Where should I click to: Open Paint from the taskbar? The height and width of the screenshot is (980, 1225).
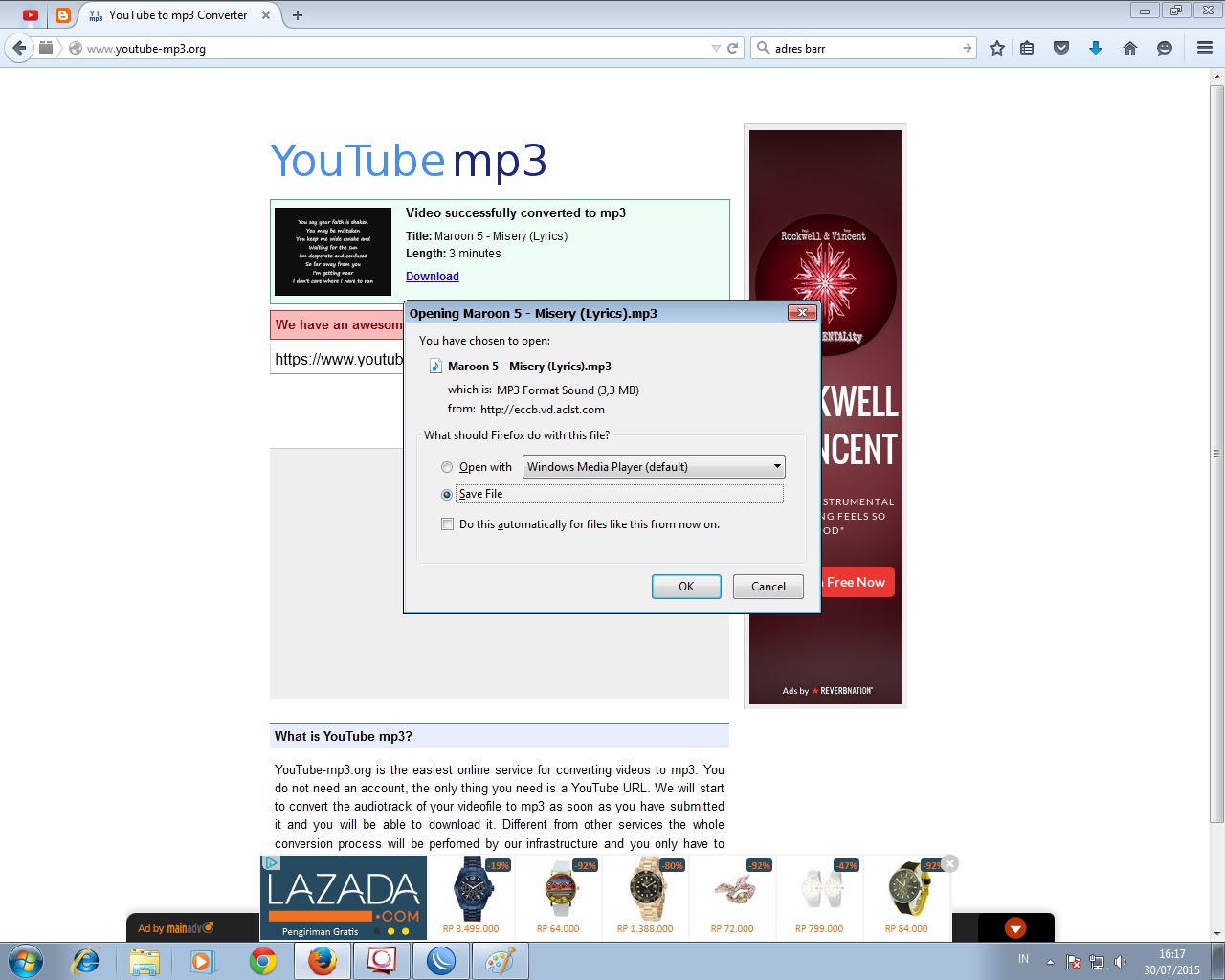pyautogui.click(x=500, y=961)
